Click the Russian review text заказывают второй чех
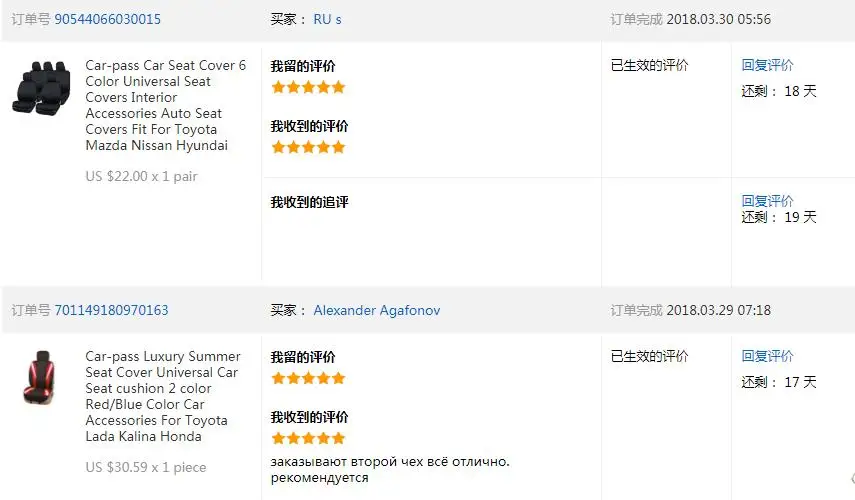Image resolution: width=855 pixels, height=500 pixels. pyautogui.click(x=390, y=469)
